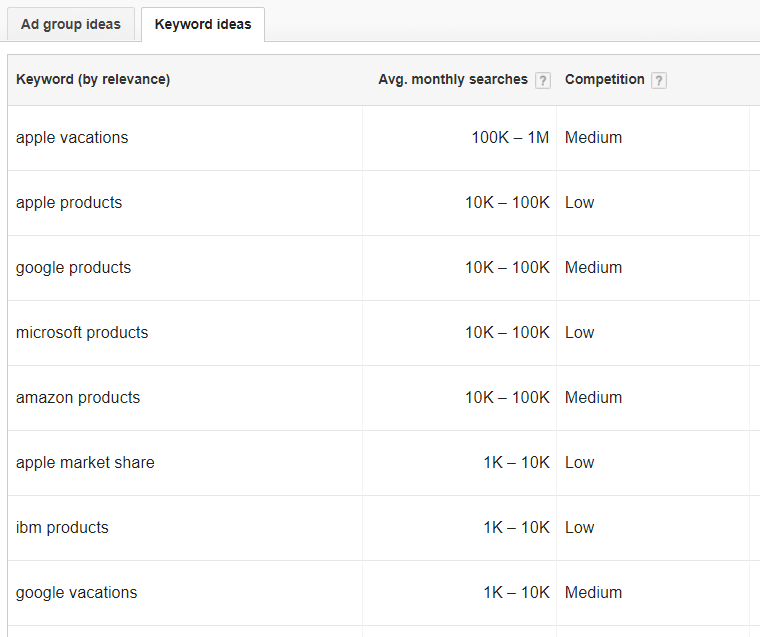Select the 'apple vacations' keyword
760x637 pixels.
click(72, 138)
